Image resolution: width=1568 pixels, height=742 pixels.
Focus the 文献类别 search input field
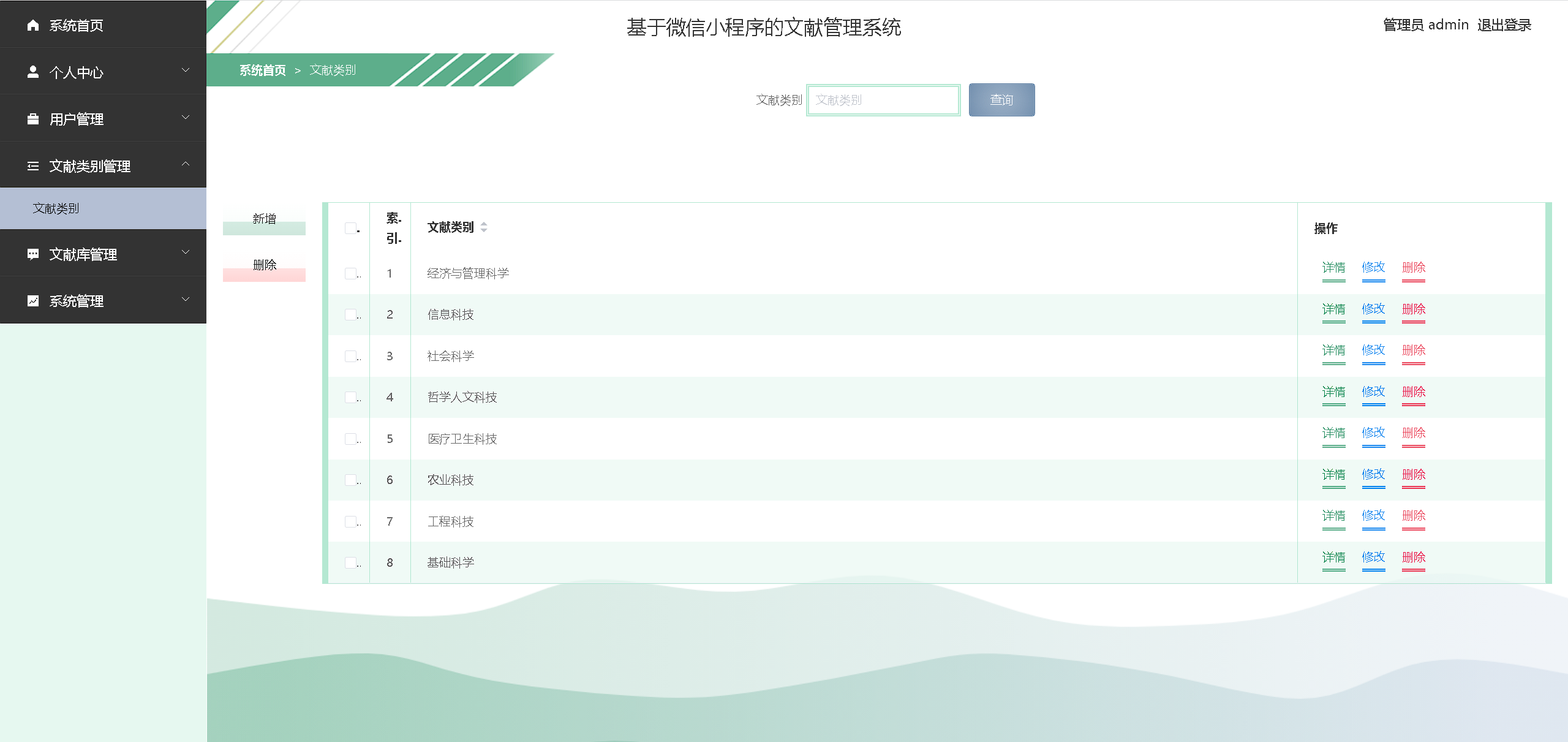click(883, 100)
